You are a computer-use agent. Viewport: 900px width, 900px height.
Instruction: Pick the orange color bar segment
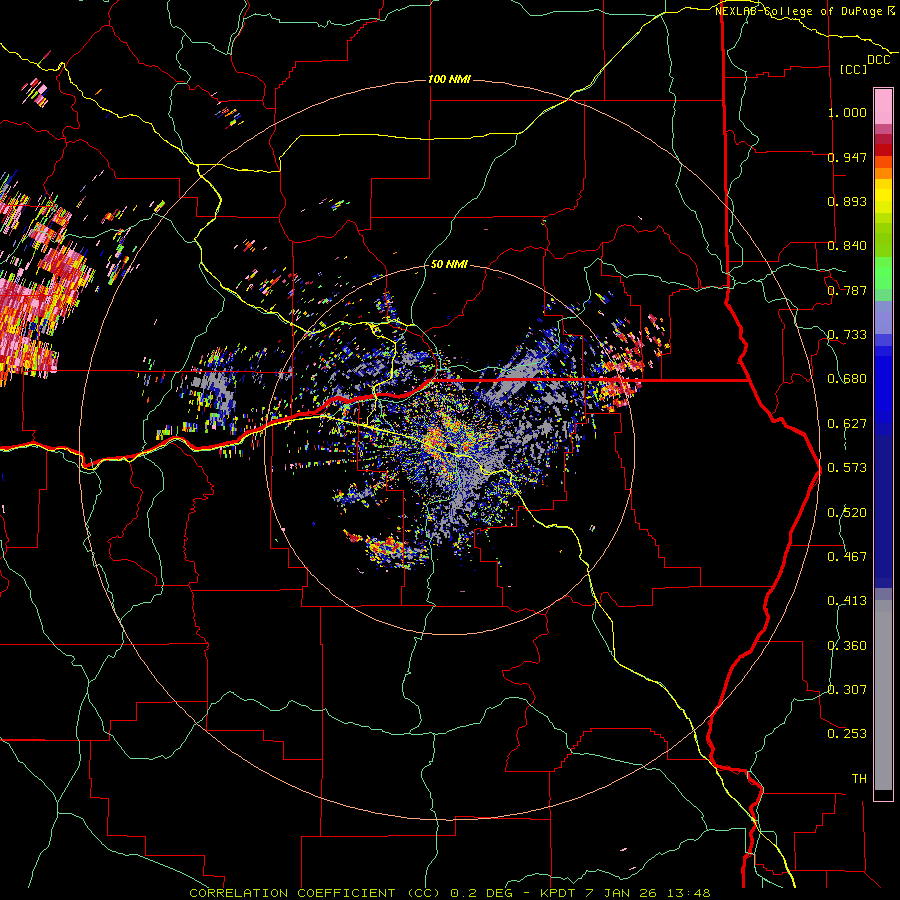[x=883, y=173]
